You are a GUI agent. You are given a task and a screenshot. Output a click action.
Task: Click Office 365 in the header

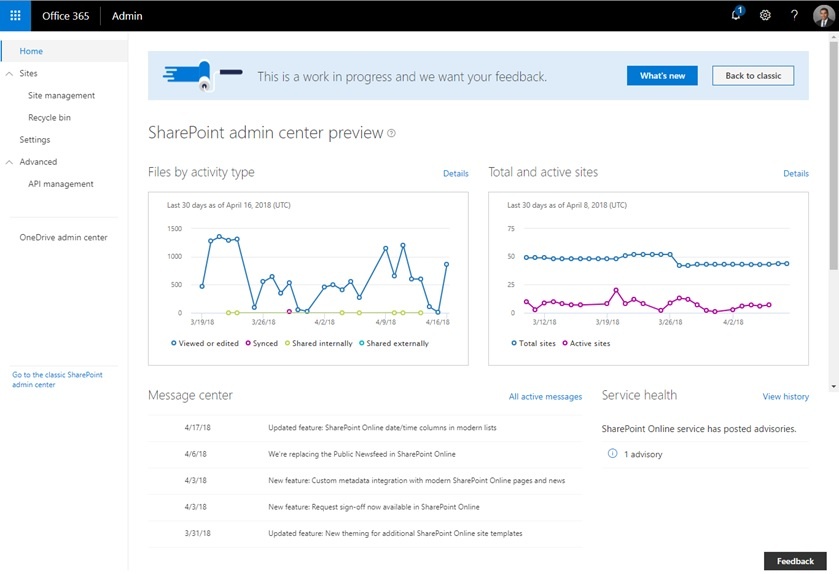(65, 16)
